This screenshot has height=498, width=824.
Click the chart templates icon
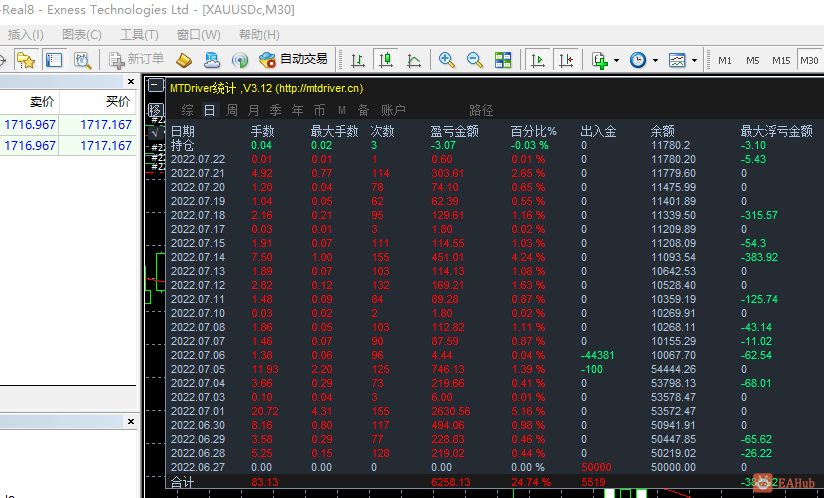coord(677,60)
